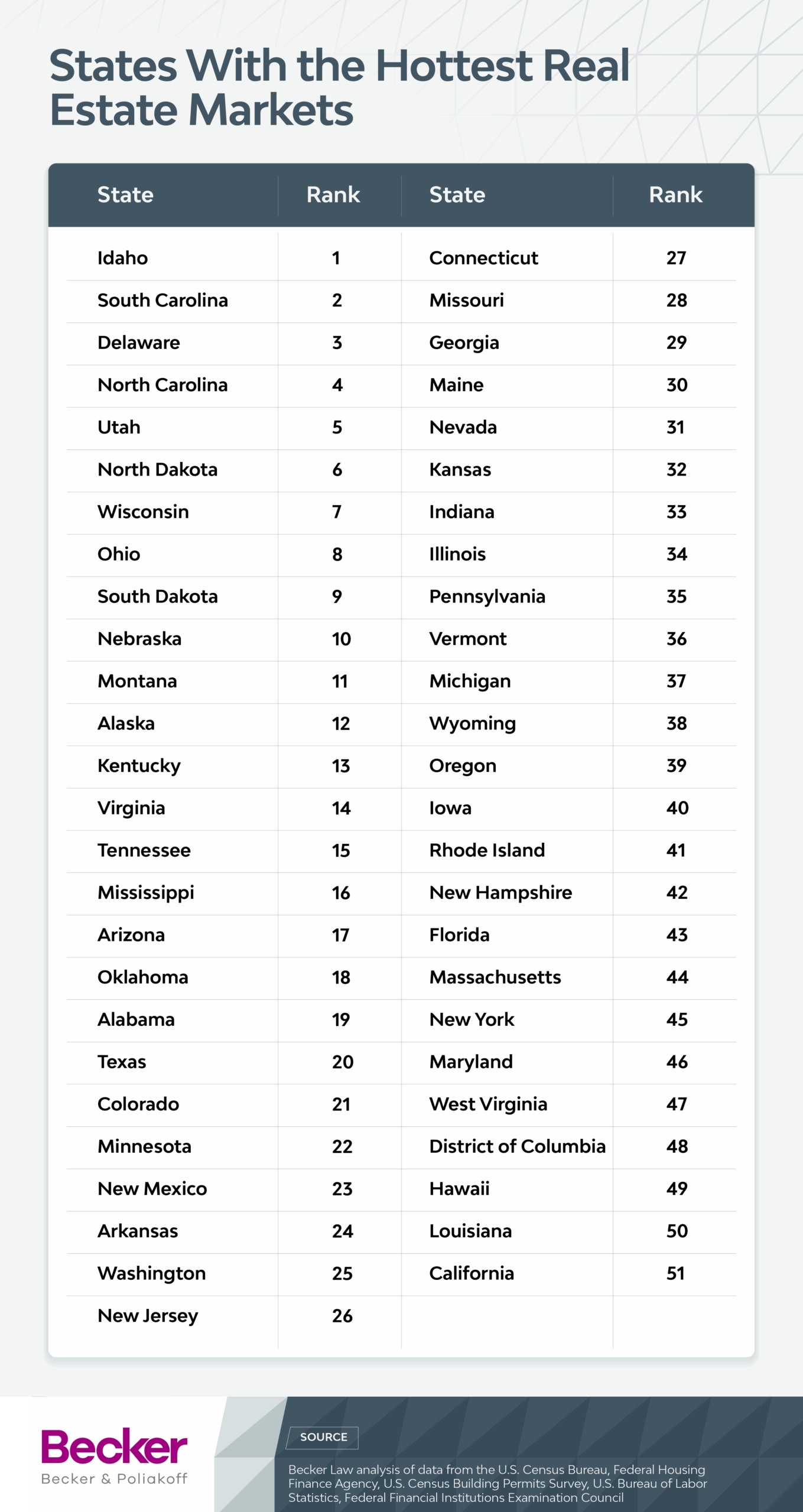
Task: Click the Idaho row entry
Action: (x=122, y=258)
